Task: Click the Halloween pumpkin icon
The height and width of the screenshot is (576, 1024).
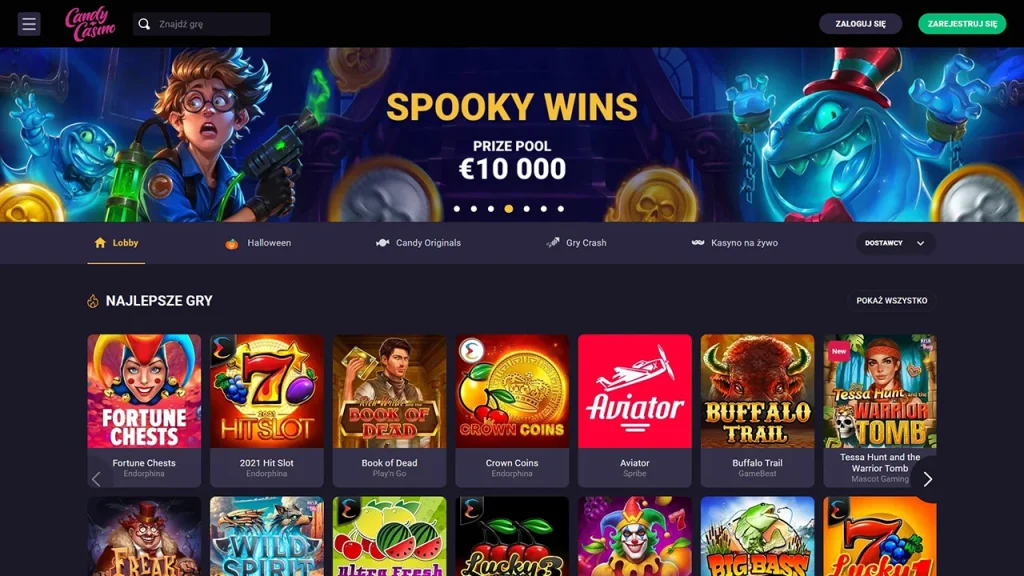Action: pyautogui.click(x=232, y=243)
